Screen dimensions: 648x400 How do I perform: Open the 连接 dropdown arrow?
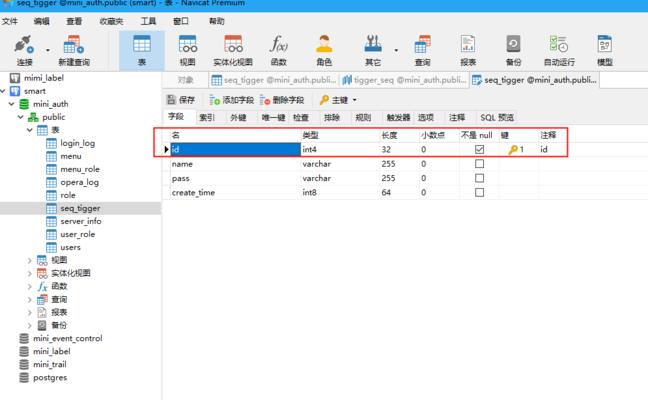pos(48,50)
